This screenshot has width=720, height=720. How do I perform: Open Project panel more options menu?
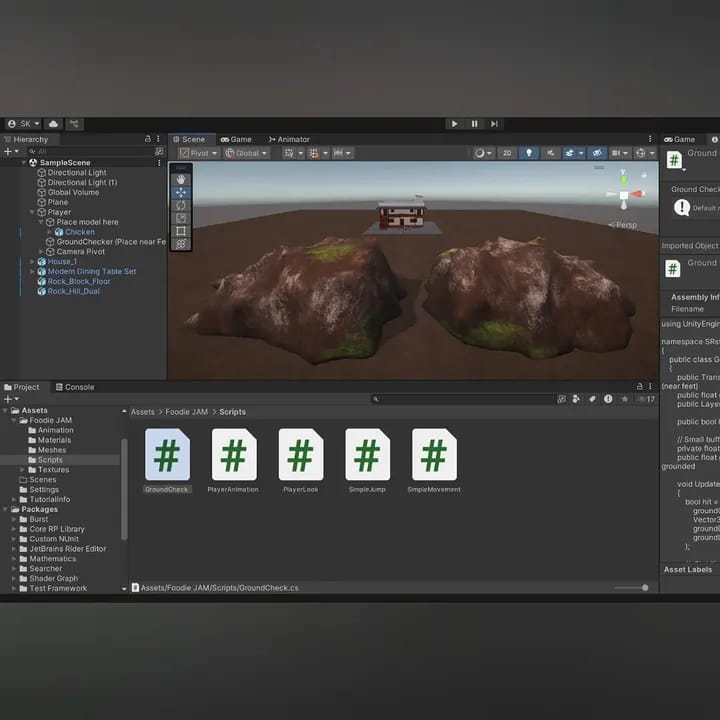650,387
